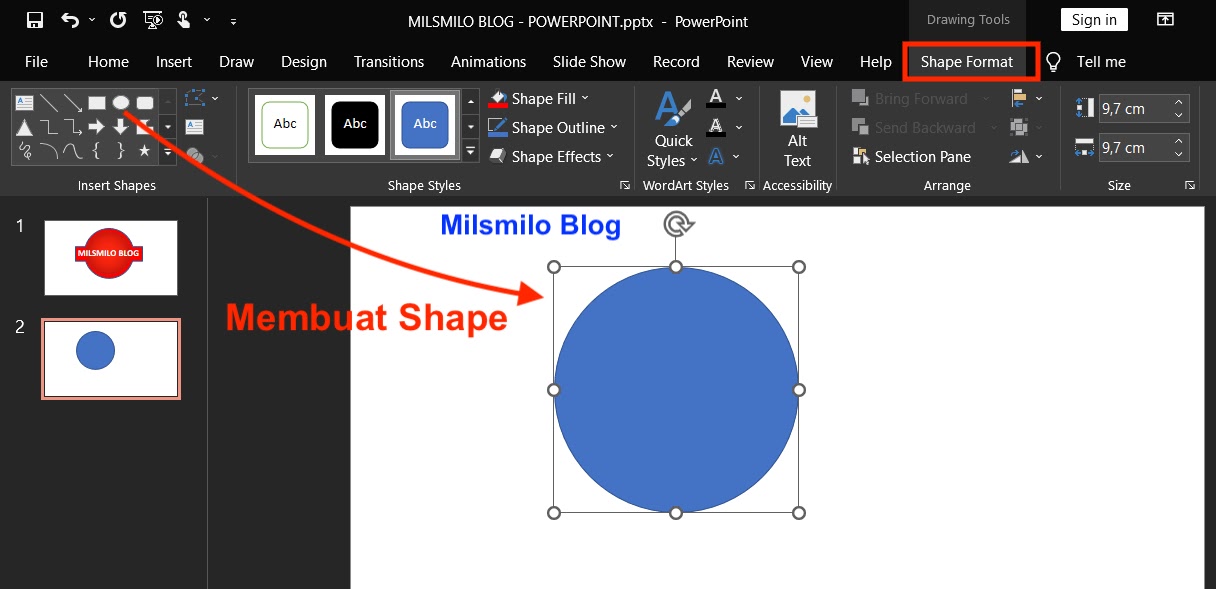Open Ribbon Display Options icon
1216x589 pixels.
point(1165,20)
